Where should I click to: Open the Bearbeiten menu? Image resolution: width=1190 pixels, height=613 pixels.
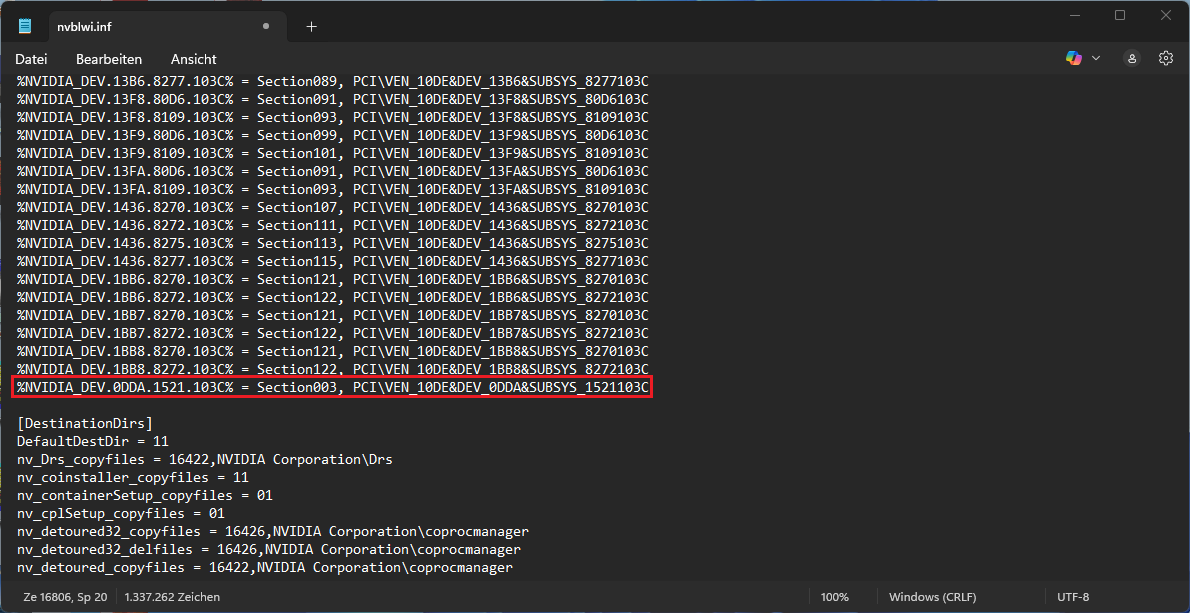coord(108,59)
